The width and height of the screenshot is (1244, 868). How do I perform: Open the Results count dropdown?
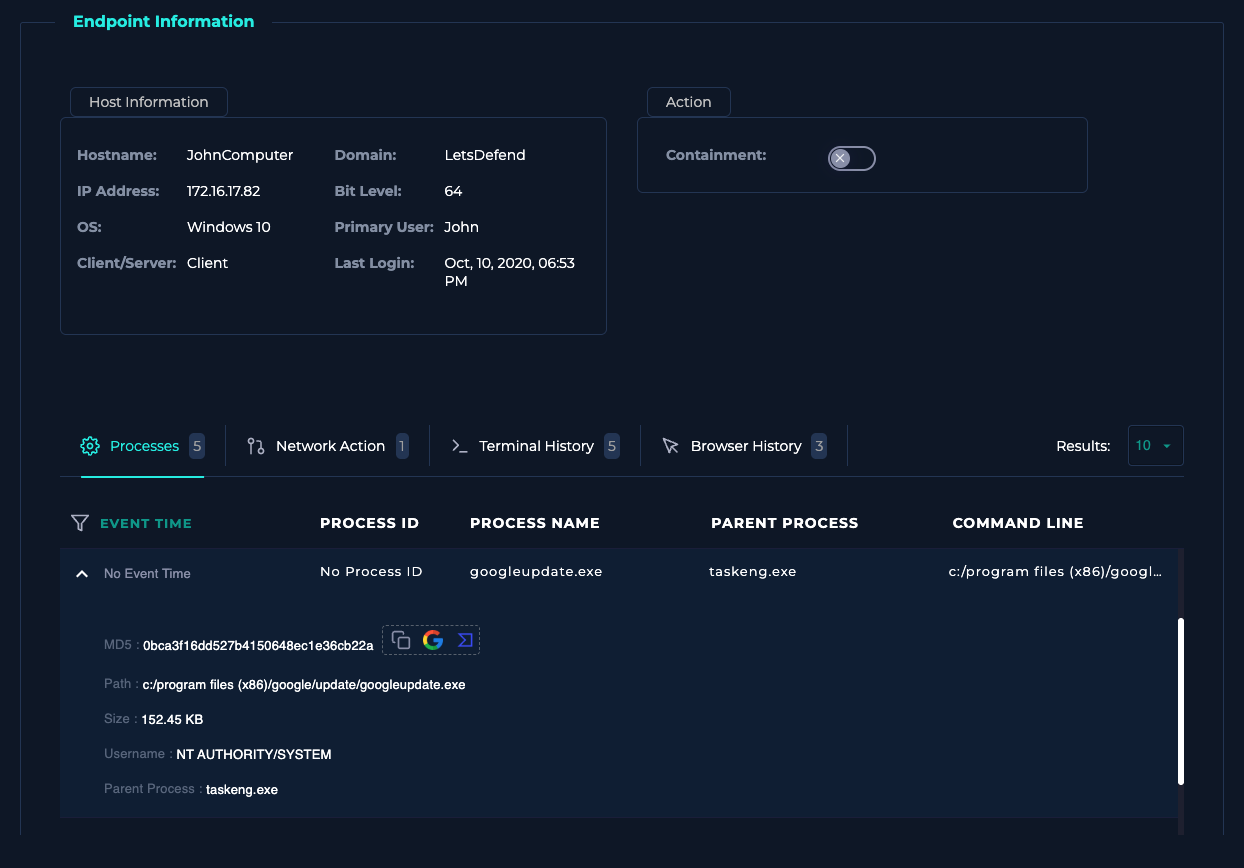pyautogui.click(x=1155, y=446)
